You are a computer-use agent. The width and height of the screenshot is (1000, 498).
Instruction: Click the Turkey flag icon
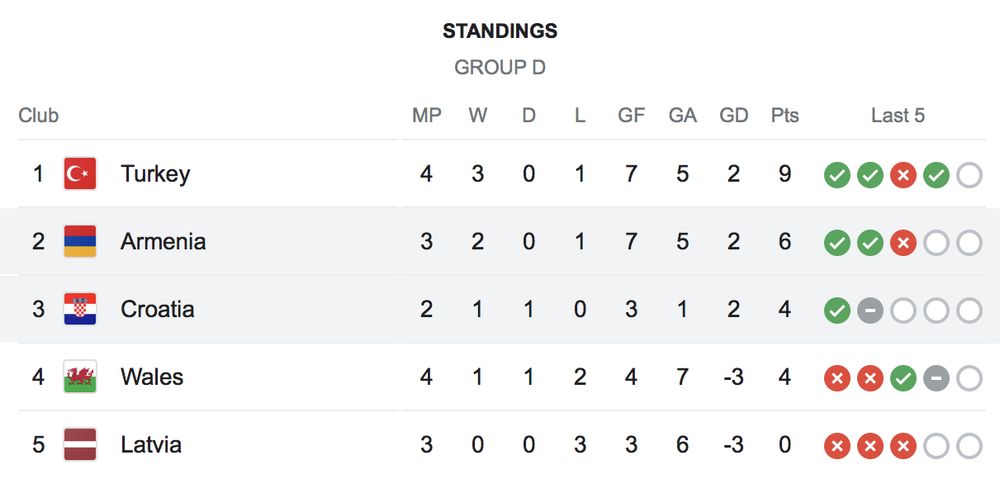pos(80,173)
